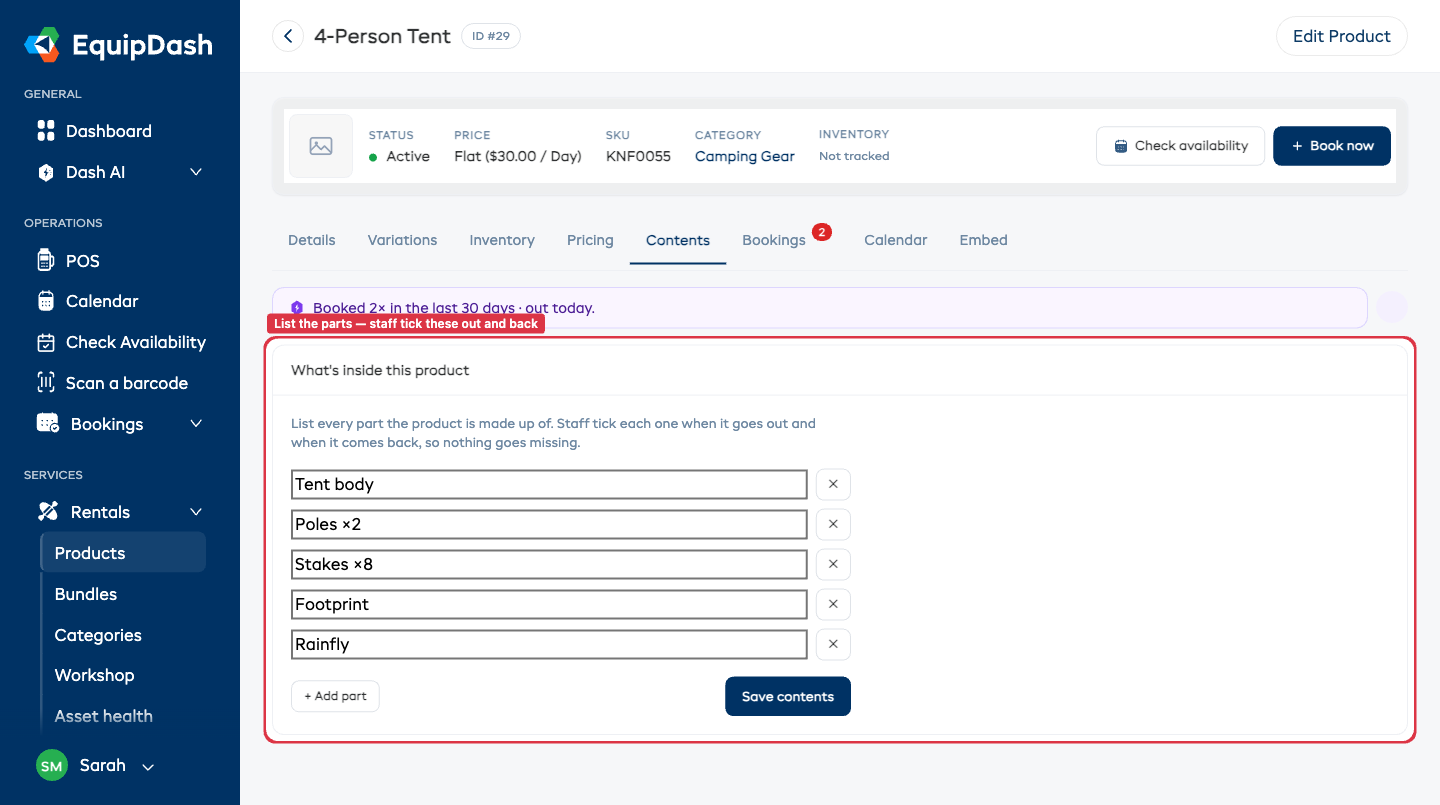Image resolution: width=1440 pixels, height=805 pixels.
Task: Switch to the Contents tab
Action: tap(678, 240)
